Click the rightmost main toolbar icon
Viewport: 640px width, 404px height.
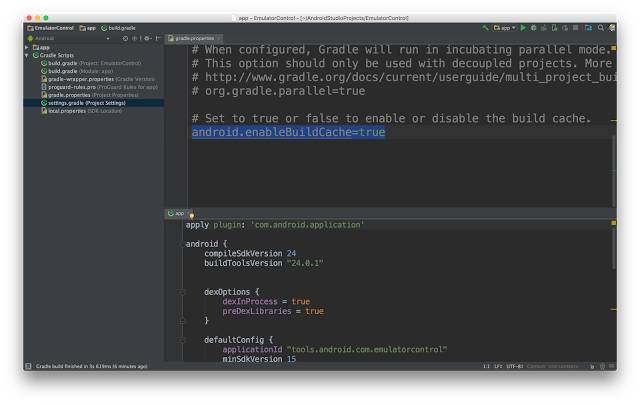point(612,28)
